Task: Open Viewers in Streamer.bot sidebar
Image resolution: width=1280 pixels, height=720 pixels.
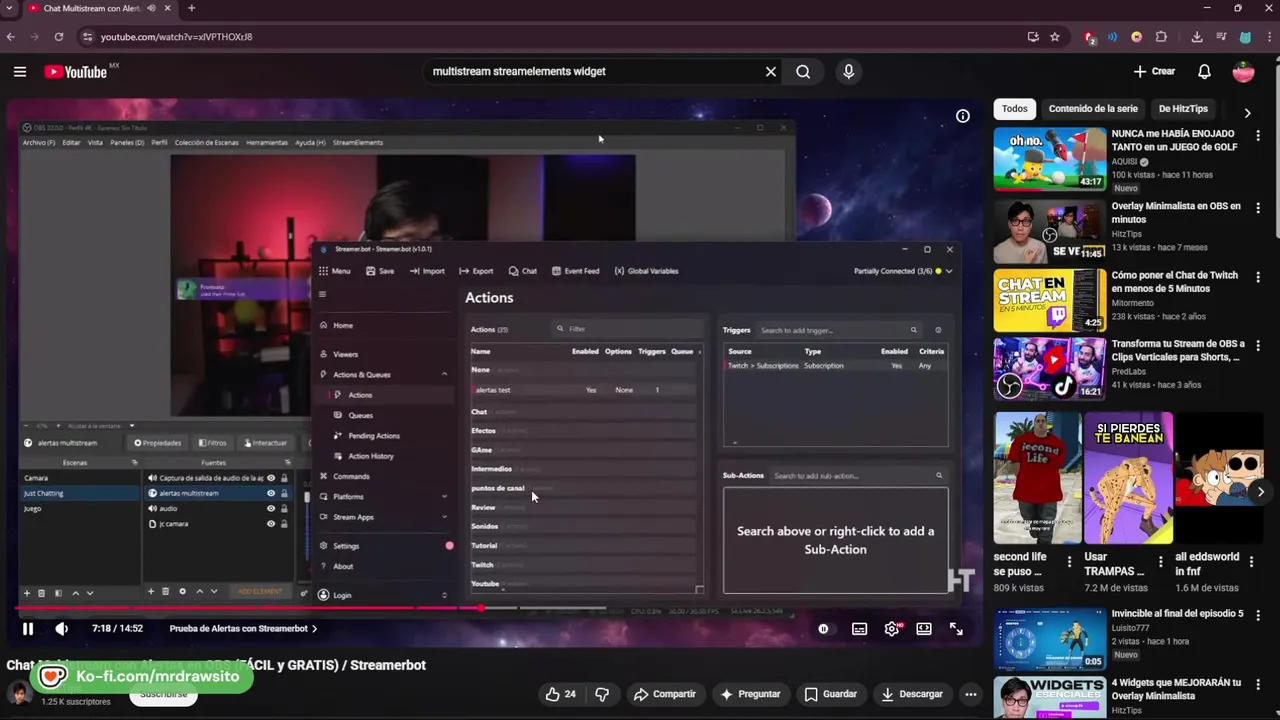Action: (345, 354)
